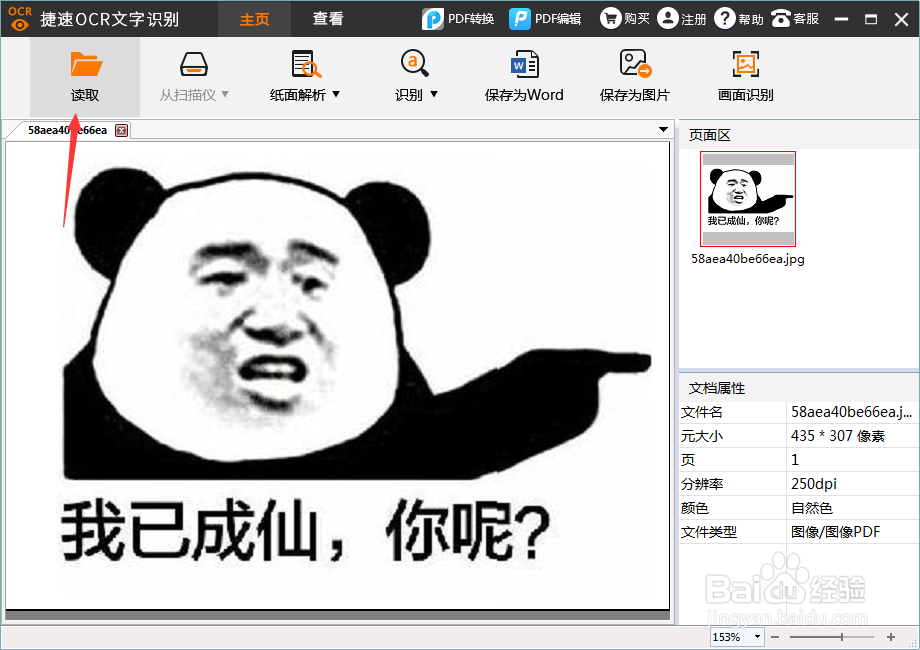920x650 pixels.
Task: Adjust the zoom slider handle
Action: point(842,637)
